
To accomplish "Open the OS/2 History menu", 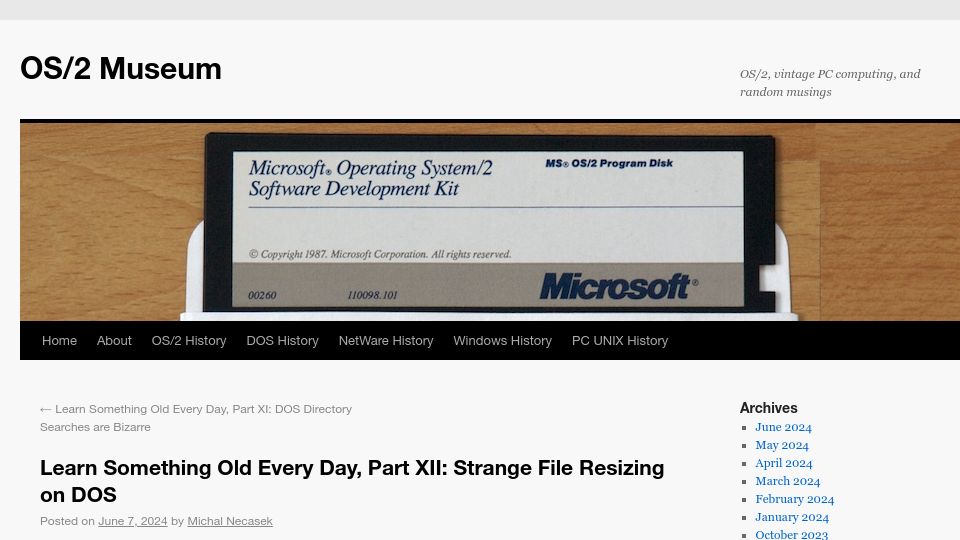I will 189,340.
